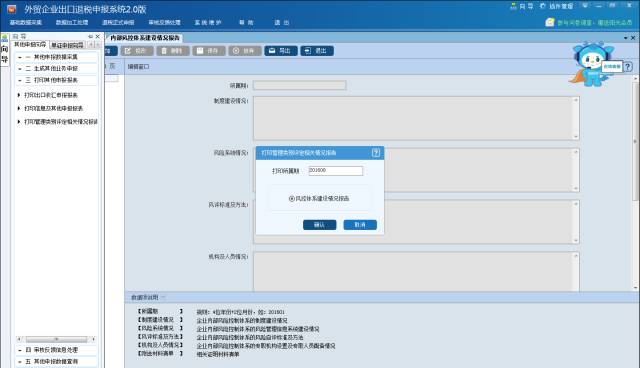Click the 打印所属期 input field in dialog

point(336,171)
